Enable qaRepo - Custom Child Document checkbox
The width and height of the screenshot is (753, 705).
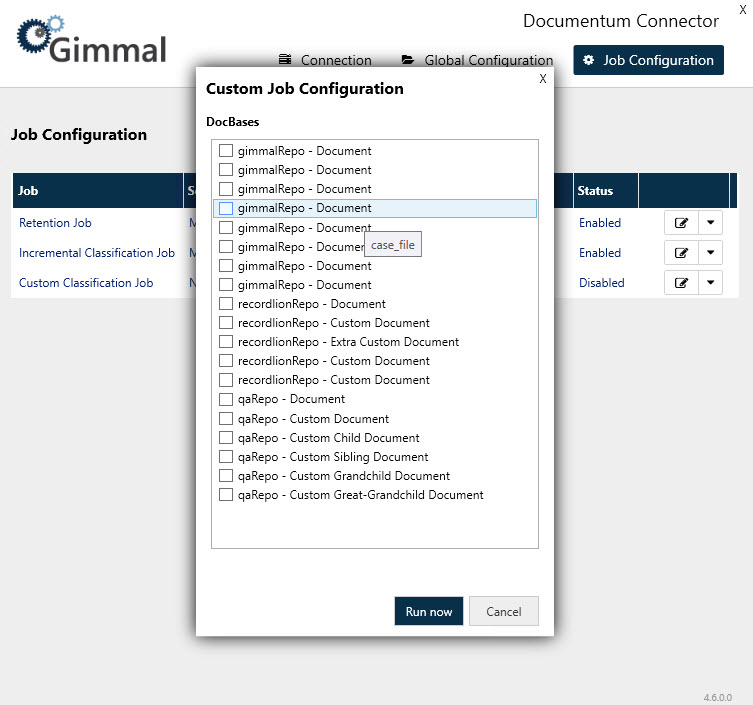tap(226, 438)
